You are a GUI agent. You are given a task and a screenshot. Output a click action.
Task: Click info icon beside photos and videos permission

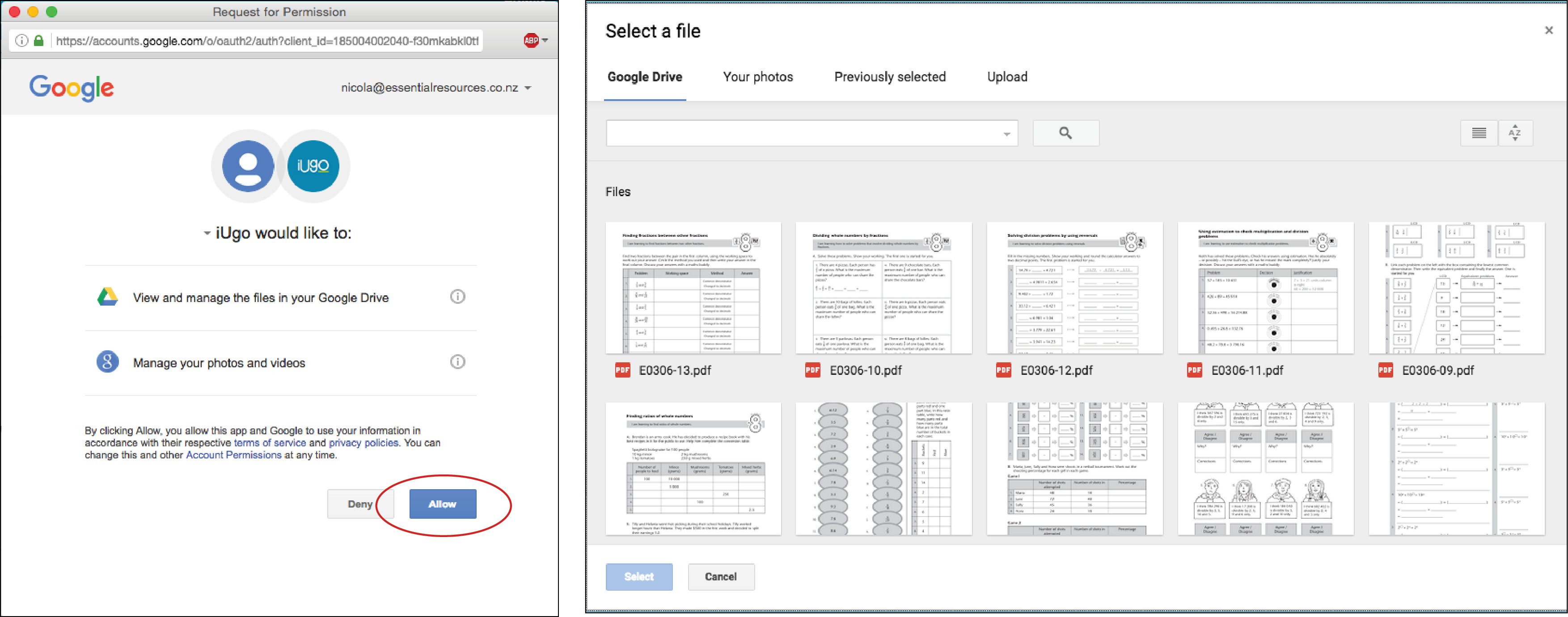457,362
